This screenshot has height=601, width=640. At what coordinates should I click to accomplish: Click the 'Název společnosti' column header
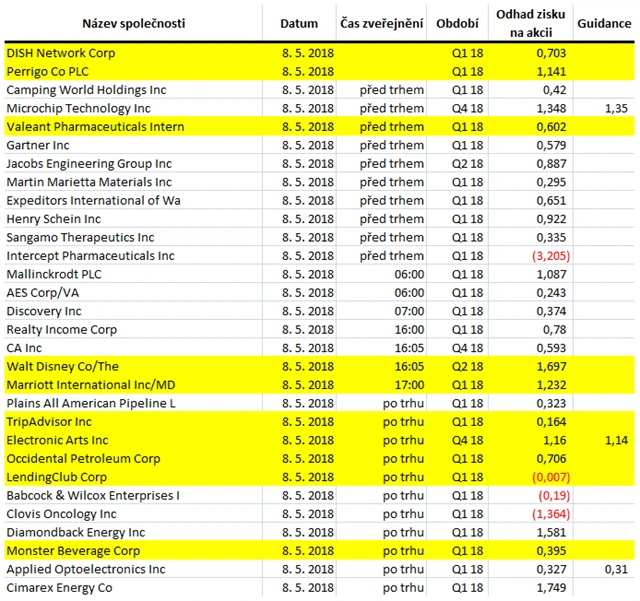[x=132, y=23]
